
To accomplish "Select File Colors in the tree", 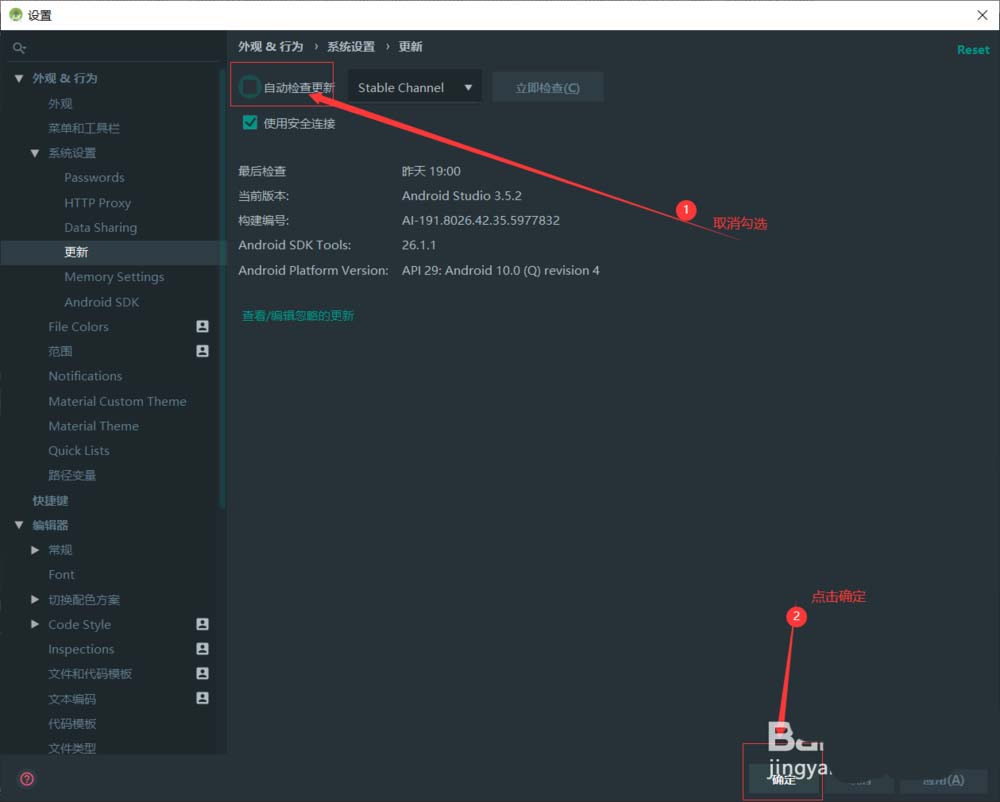I will (x=78, y=326).
